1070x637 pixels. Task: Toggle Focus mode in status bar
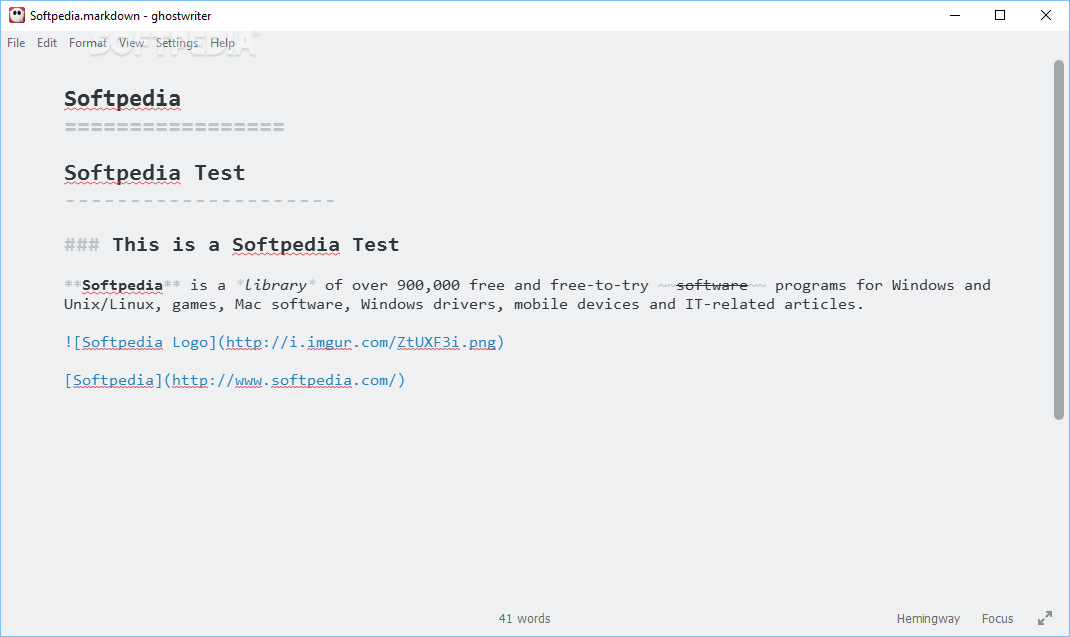[997, 619]
